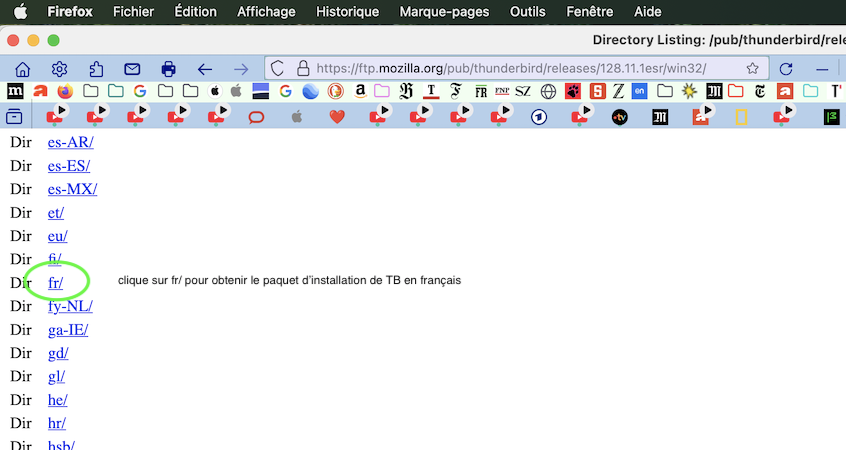Open the Amazon bookmark
The image size is (846, 450).
pos(360,91)
